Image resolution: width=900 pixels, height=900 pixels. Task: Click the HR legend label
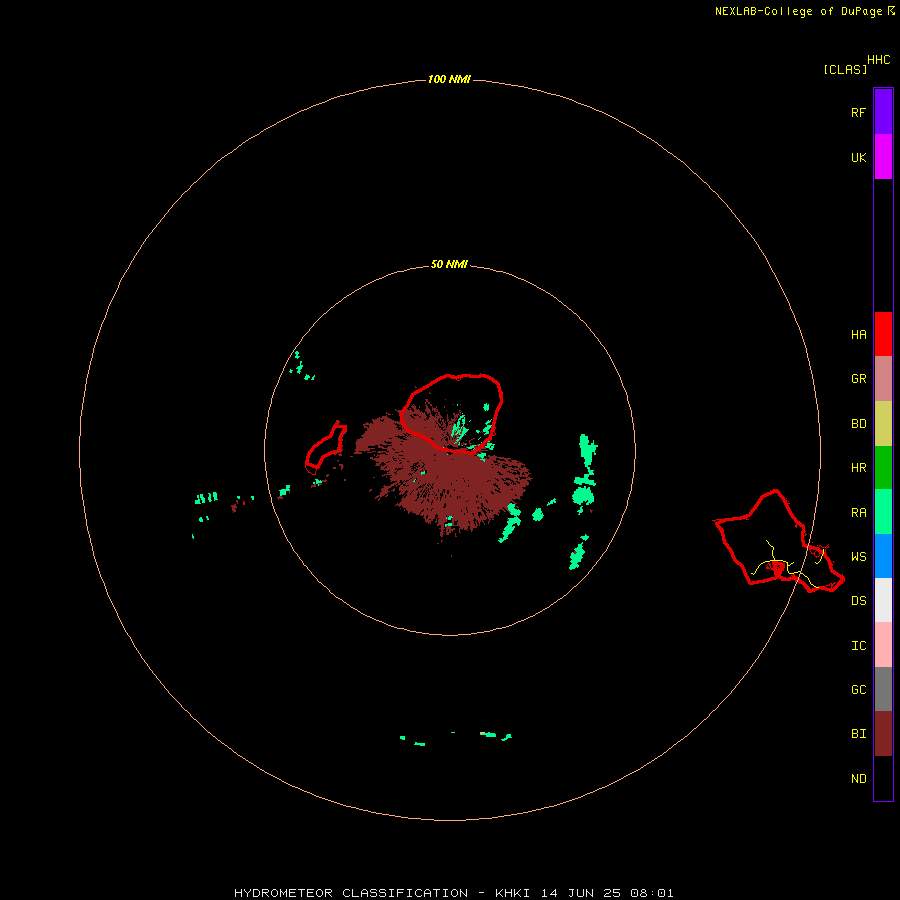coord(858,468)
